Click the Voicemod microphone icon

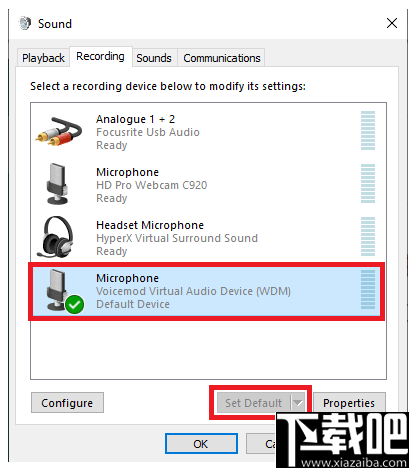click(x=59, y=290)
